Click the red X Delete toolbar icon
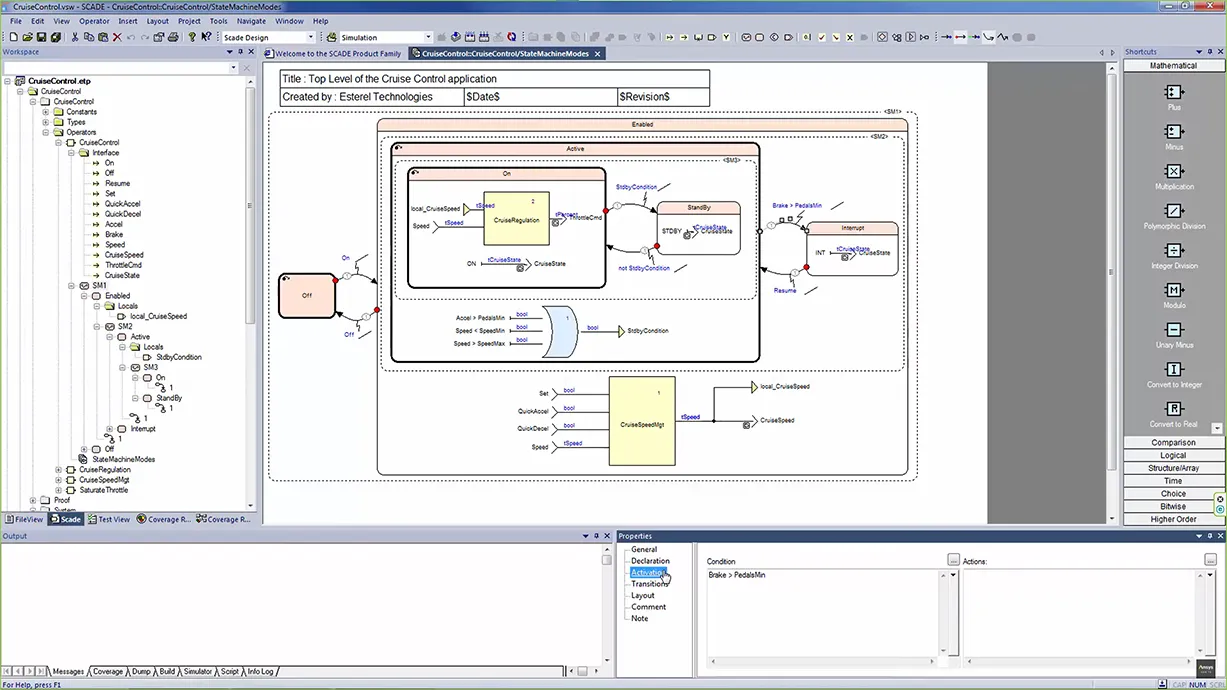Image resolution: width=1227 pixels, height=690 pixels. click(117, 37)
